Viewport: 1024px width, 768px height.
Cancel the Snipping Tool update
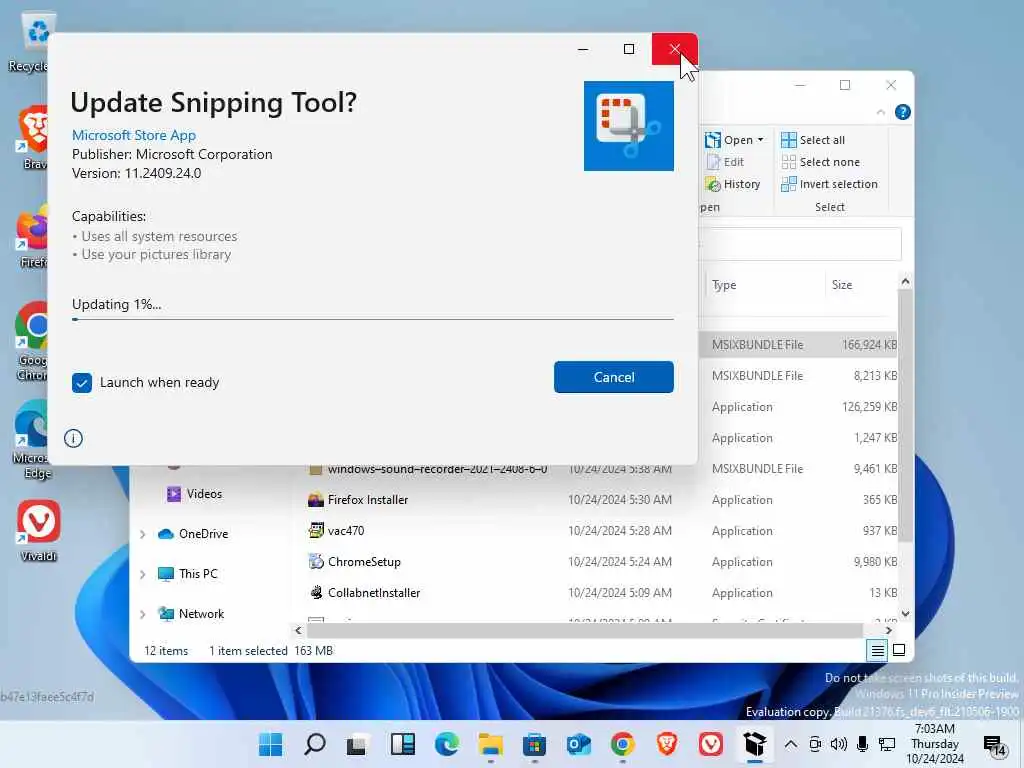613,377
